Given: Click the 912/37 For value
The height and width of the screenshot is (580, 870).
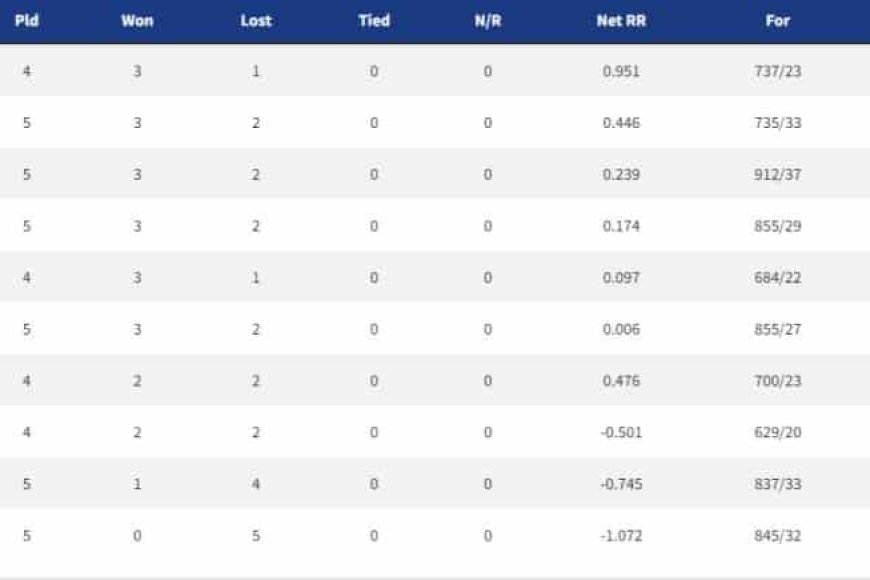Looking at the screenshot, I should pos(777,174).
